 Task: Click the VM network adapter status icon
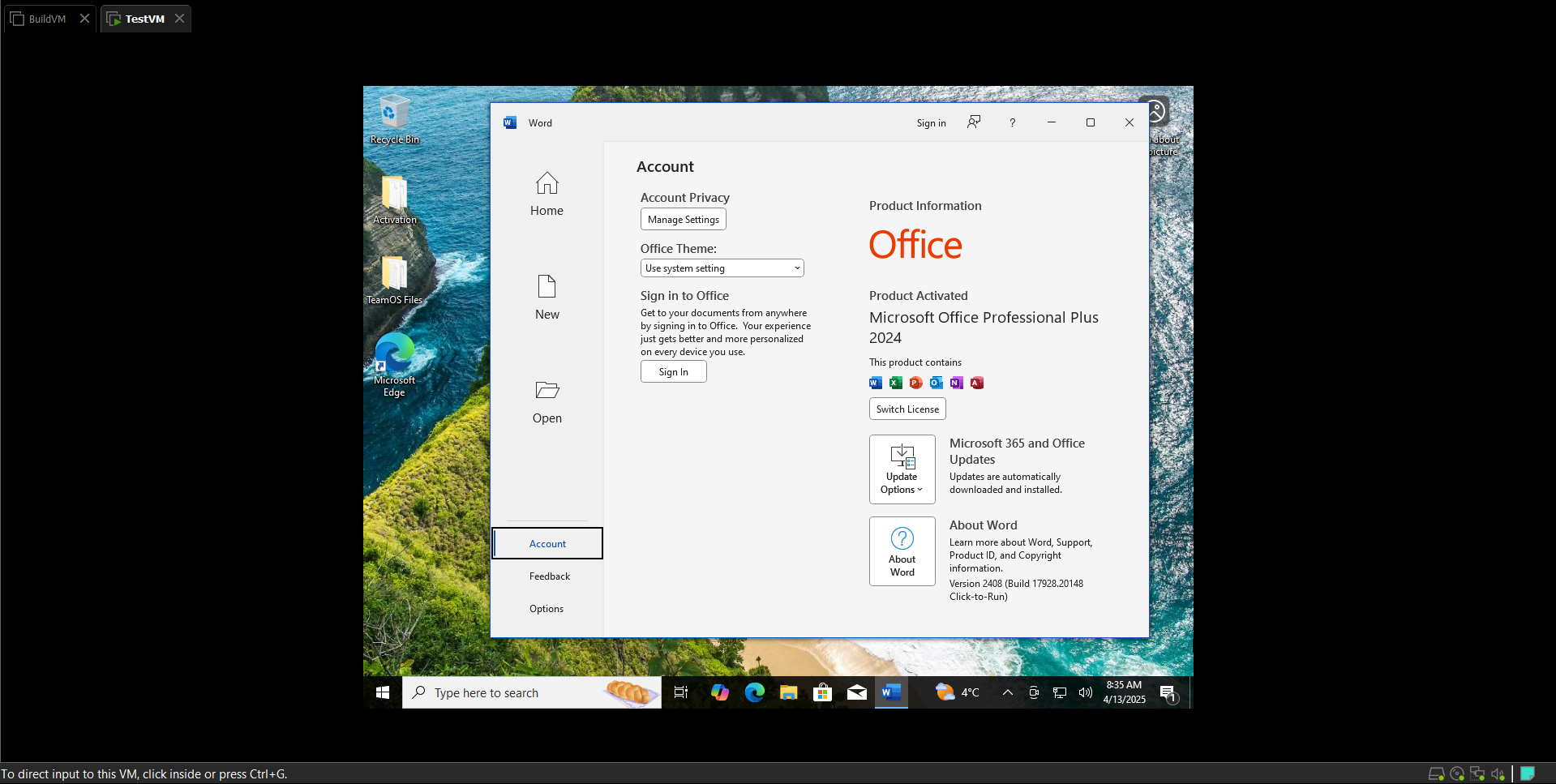tap(1477, 774)
